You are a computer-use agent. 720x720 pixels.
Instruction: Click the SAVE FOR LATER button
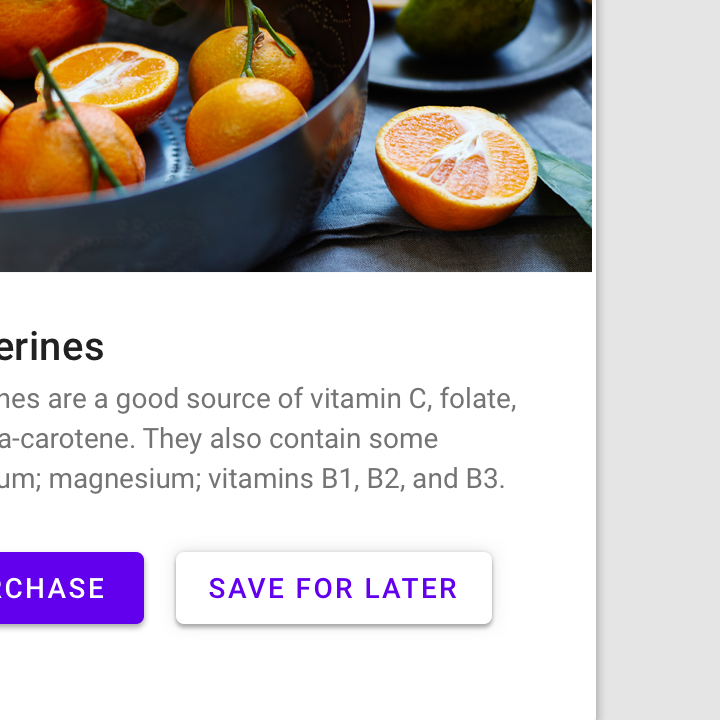pyautogui.click(x=334, y=588)
